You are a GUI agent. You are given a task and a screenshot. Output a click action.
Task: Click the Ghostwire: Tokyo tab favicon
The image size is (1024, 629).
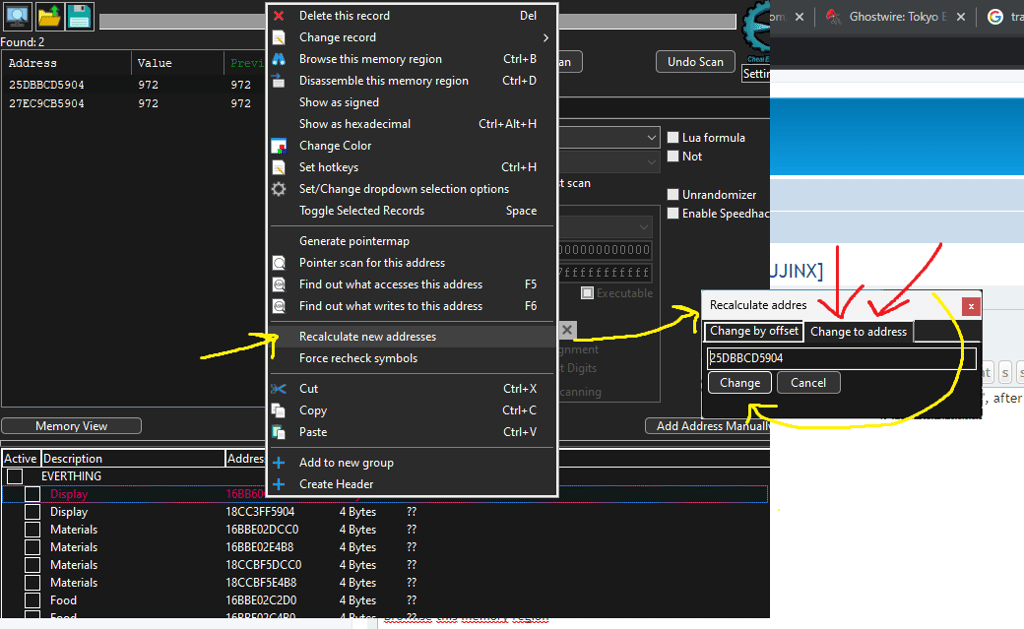833,17
